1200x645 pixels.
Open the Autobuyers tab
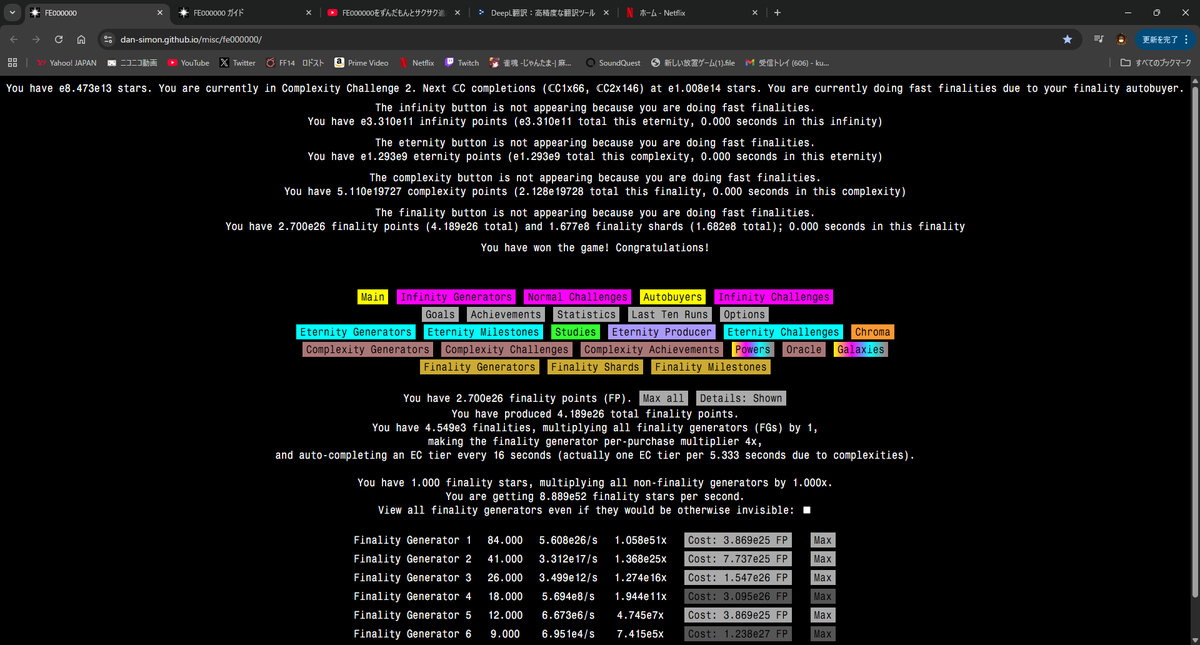point(674,297)
